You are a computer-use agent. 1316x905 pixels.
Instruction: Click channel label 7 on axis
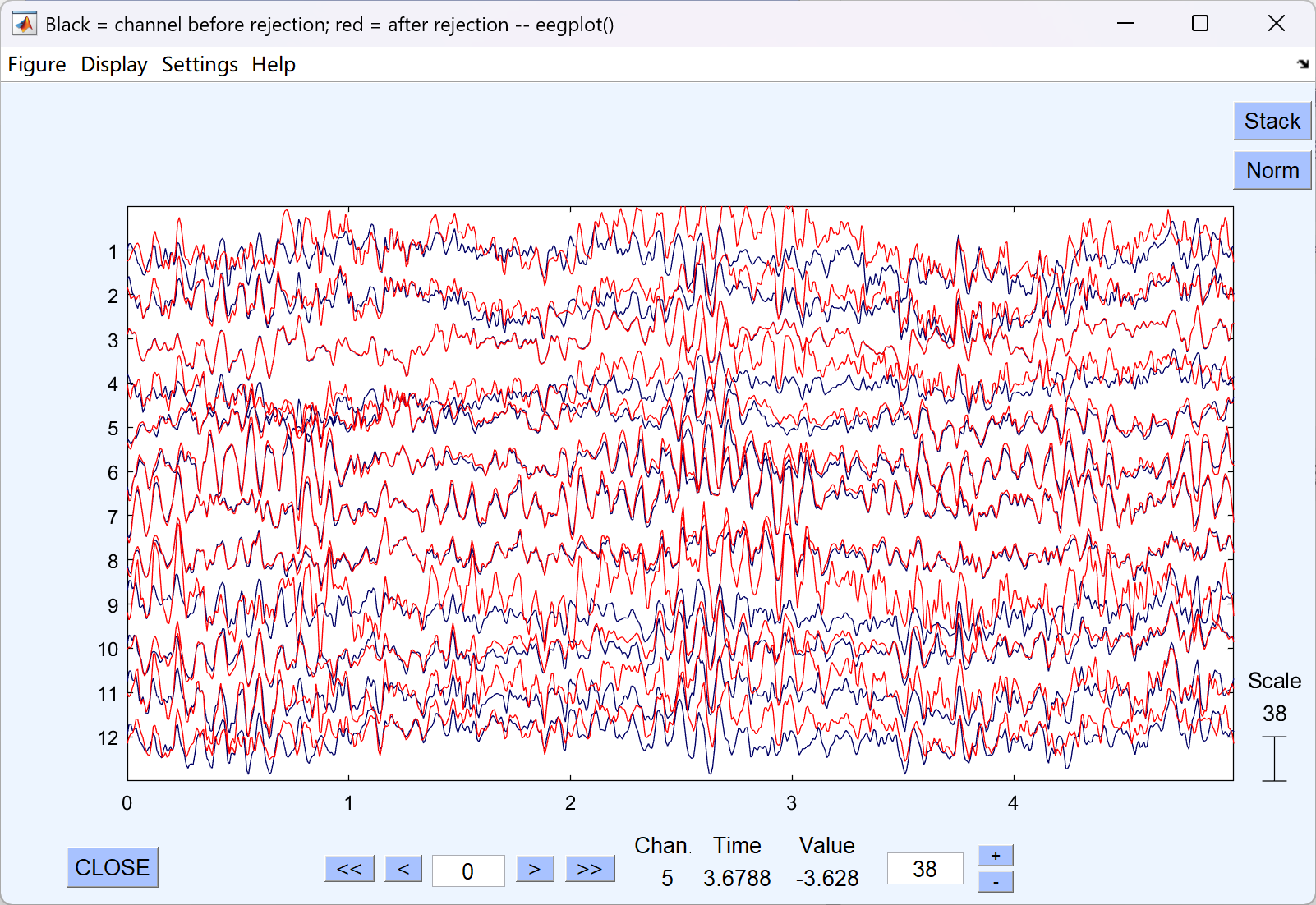(113, 517)
